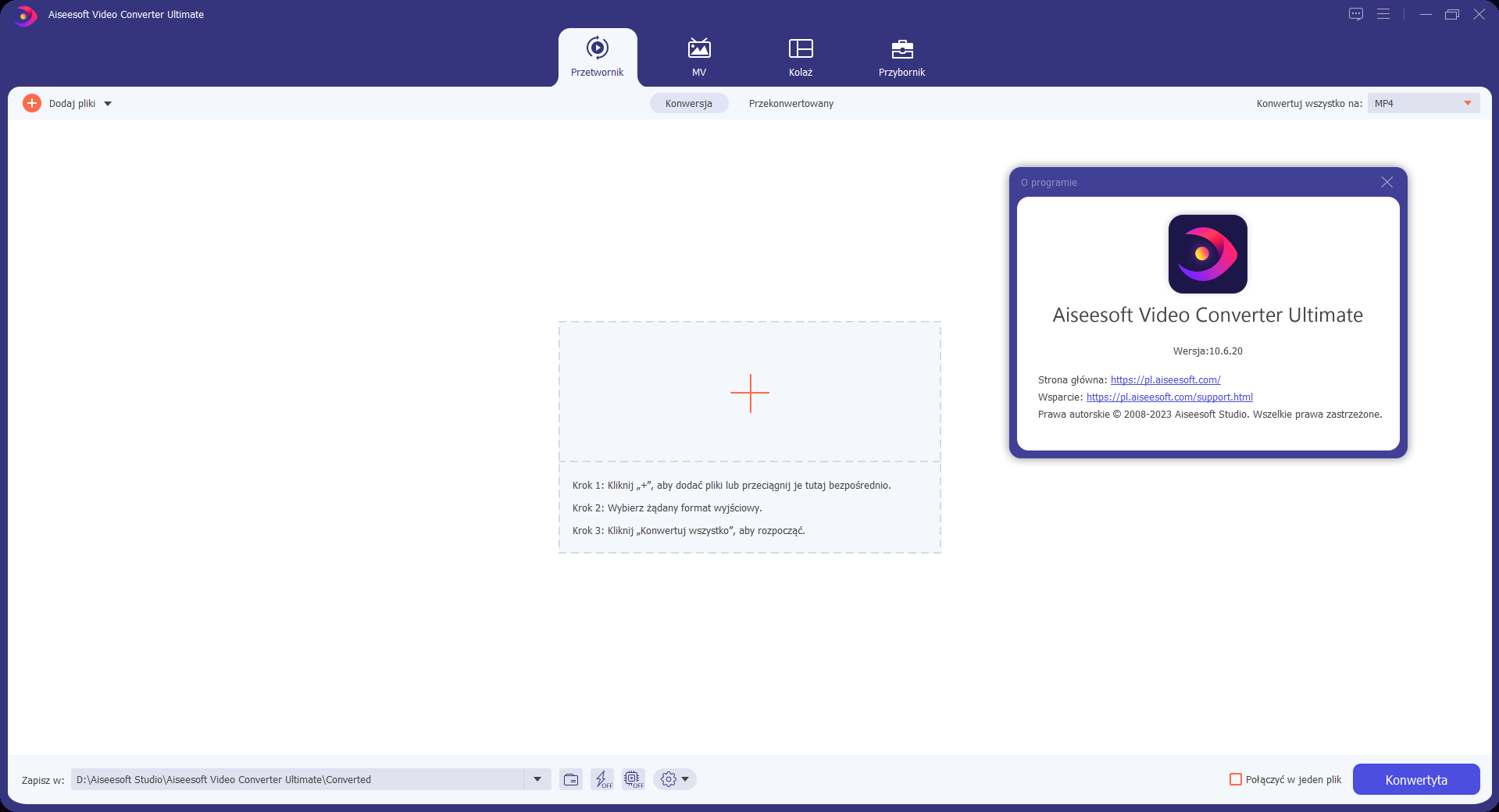The image size is (1499, 812).
Task: Open the MP4 output format dropdown
Action: click(x=1423, y=103)
